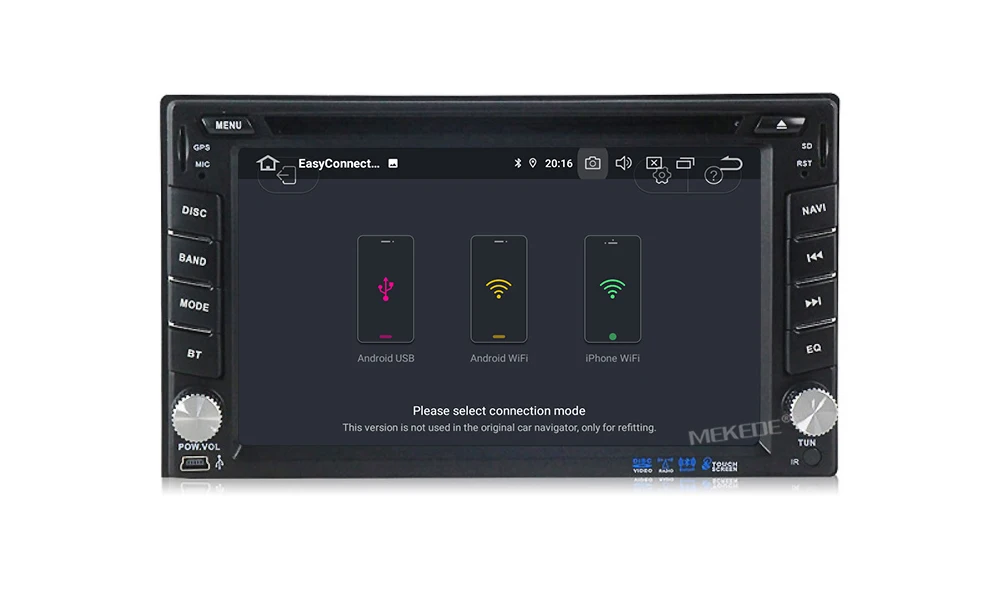The image size is (1000, 600).
Task: Select Android USB connection mode
Action: [x=386, y=290]
